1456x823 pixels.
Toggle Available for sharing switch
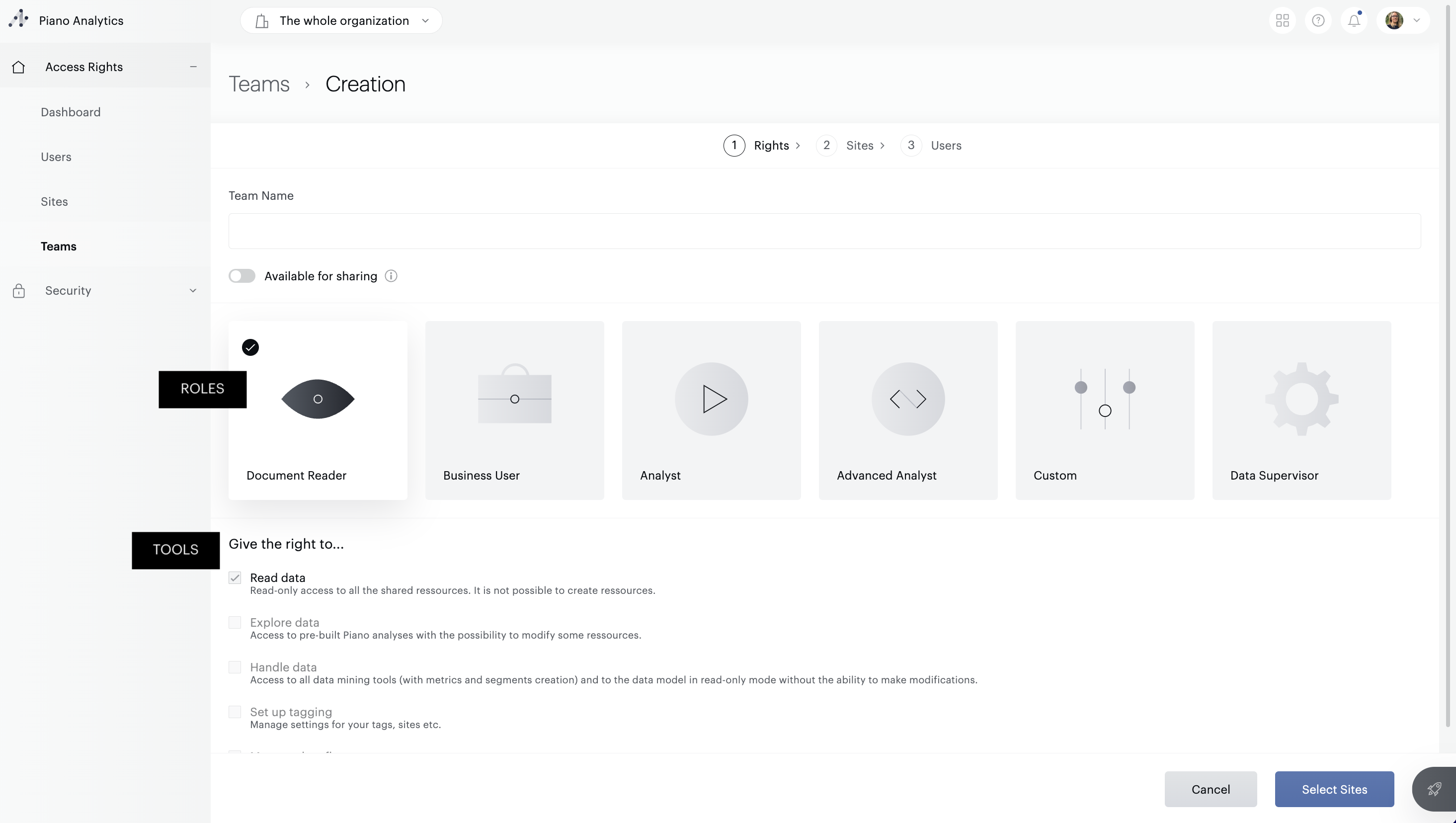click(242, 276)
